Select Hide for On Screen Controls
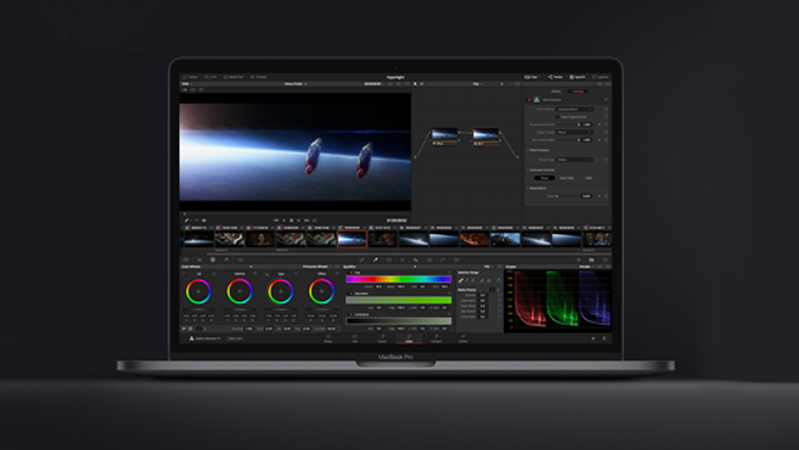 pos(589,178)
